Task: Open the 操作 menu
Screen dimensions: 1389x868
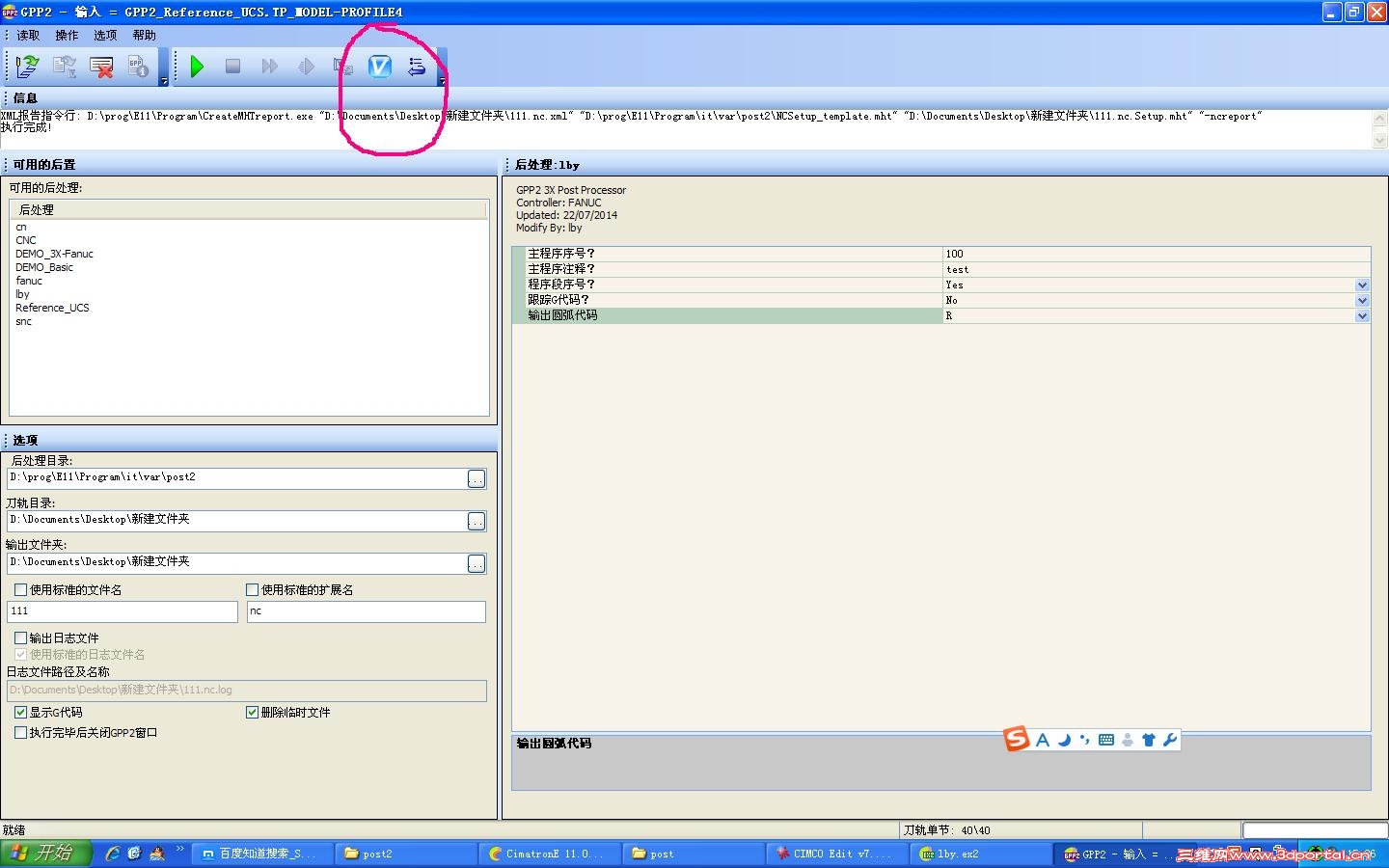Action: (67, 35)
